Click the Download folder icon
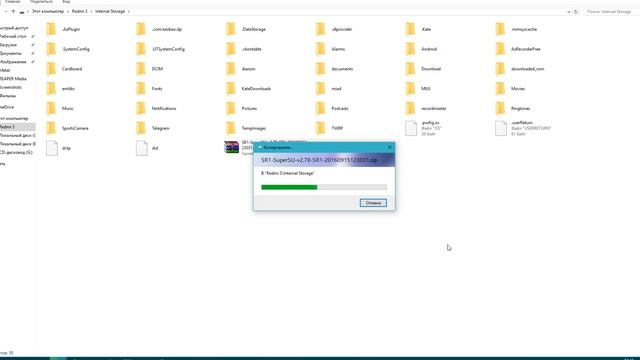This screenshot has width=640, height=360. [410, 69]
